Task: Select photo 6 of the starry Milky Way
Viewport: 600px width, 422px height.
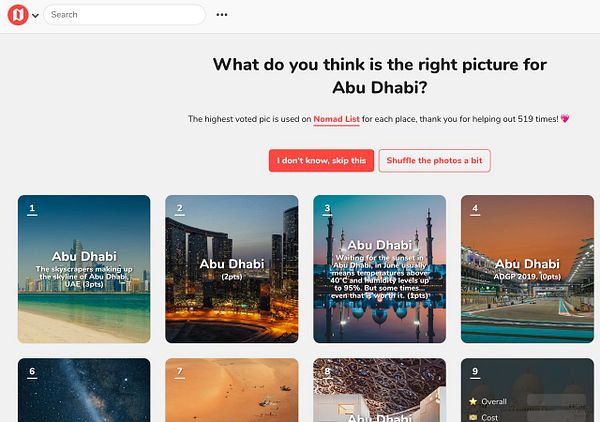Action: point(84,390)
